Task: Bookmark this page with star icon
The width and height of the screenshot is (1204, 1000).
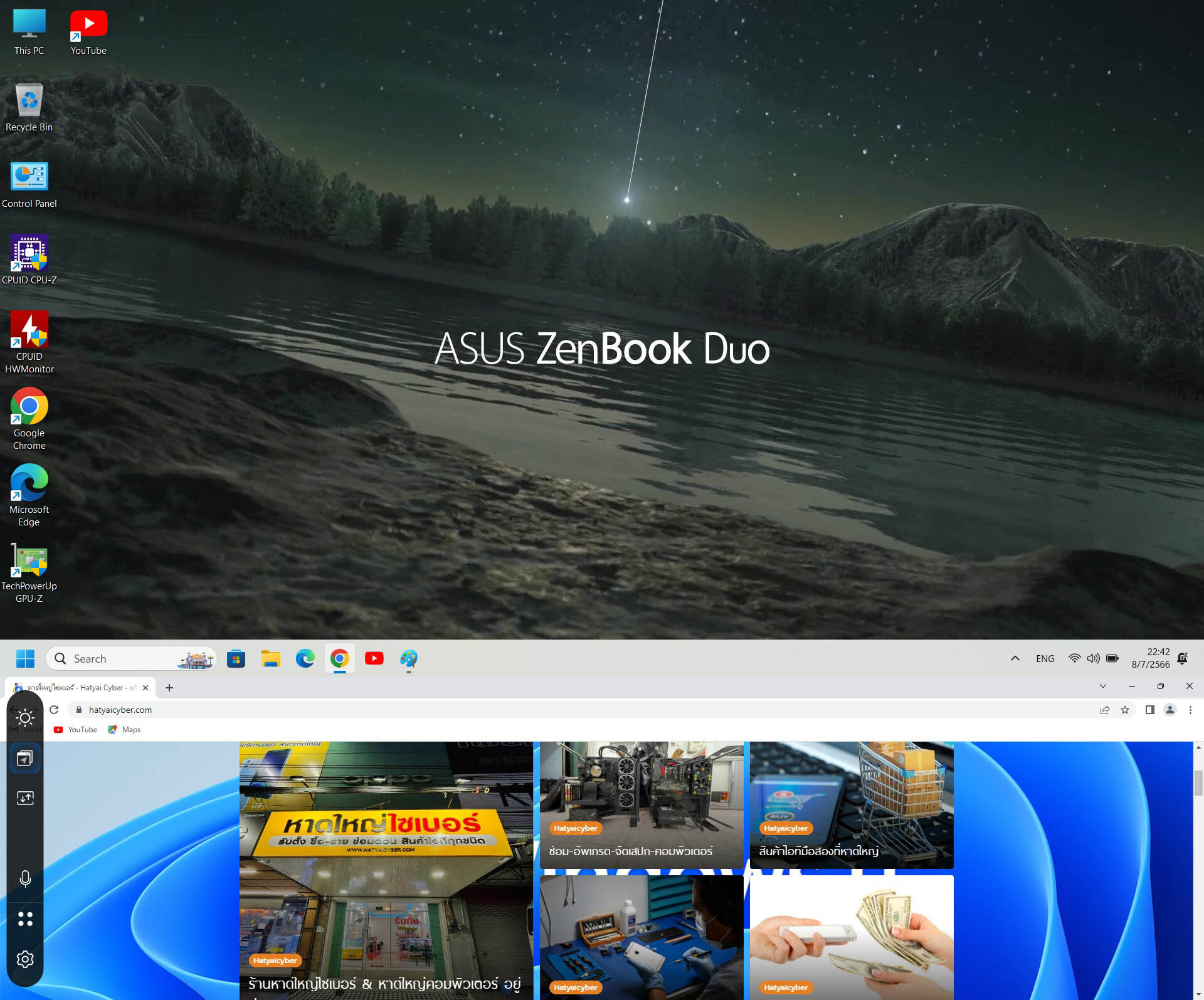Action: click(1124, 710)
